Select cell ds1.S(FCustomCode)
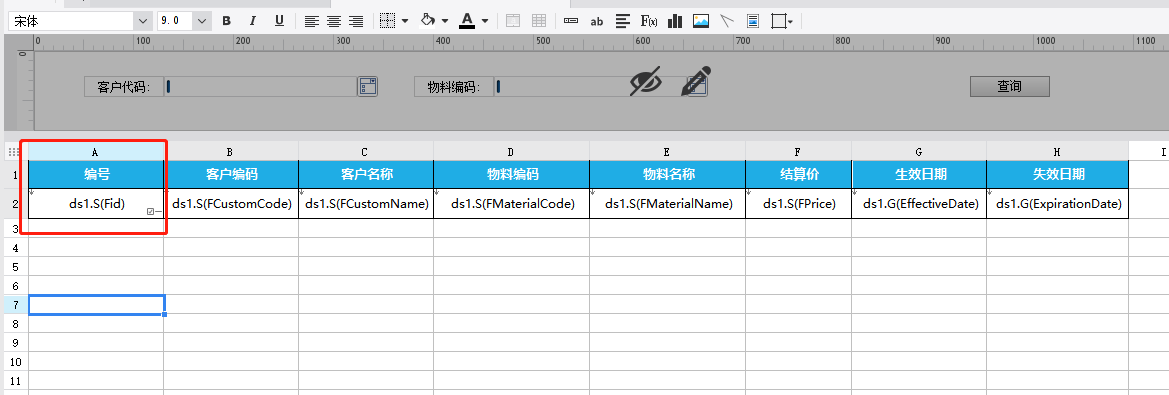This screenshot has height=395, width=1169. pos(230,203)
